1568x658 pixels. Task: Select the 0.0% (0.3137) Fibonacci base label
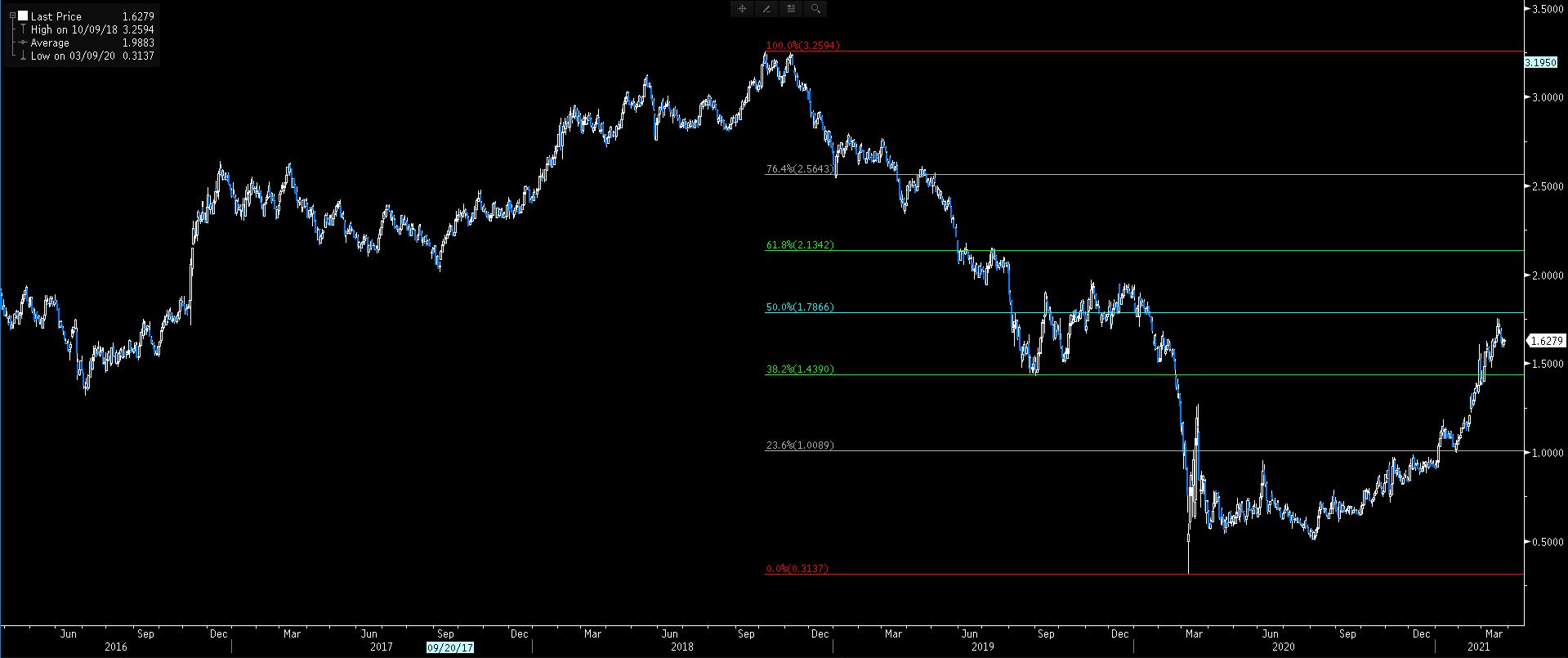[x=797, y=568]
